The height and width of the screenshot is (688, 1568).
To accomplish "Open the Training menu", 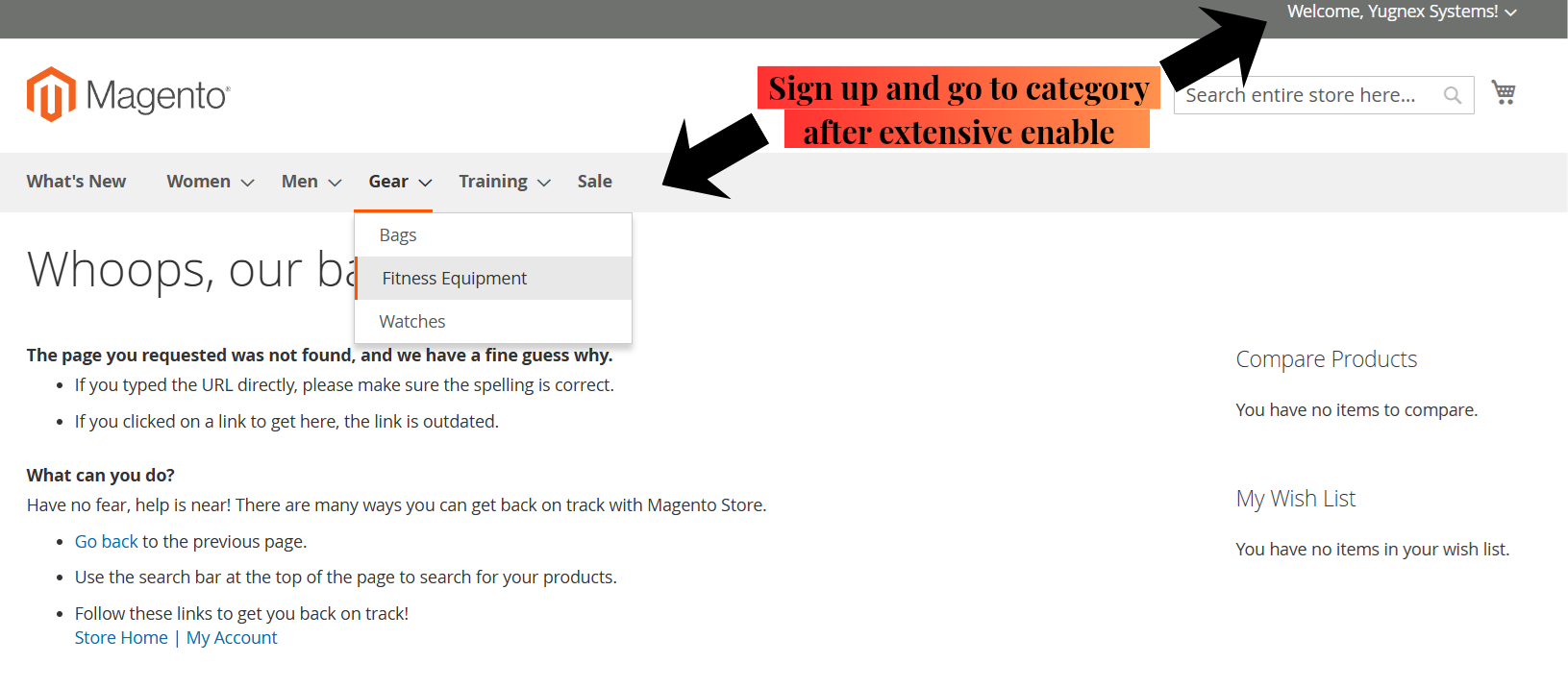I will click(493, 182).
